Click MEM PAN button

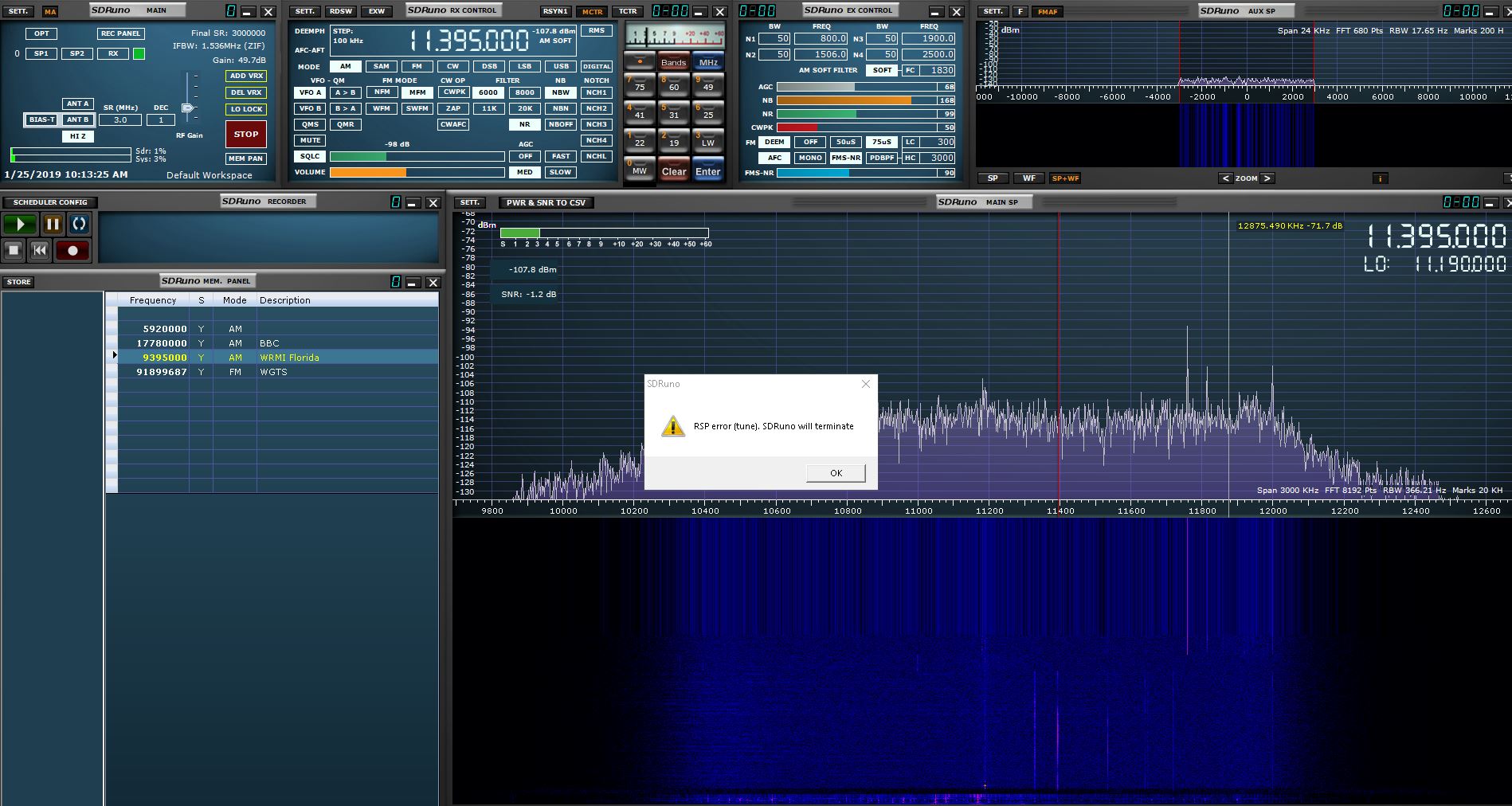pos(246,158)
